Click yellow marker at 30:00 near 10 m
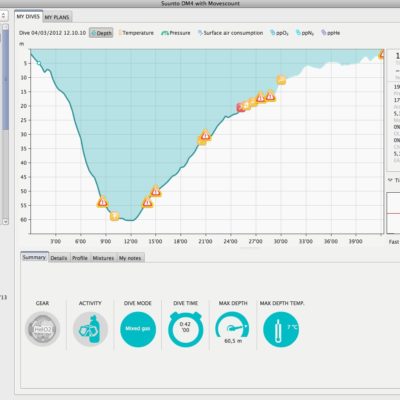The width and height of the screenshot is (400, 400). [x=281, y=80]
